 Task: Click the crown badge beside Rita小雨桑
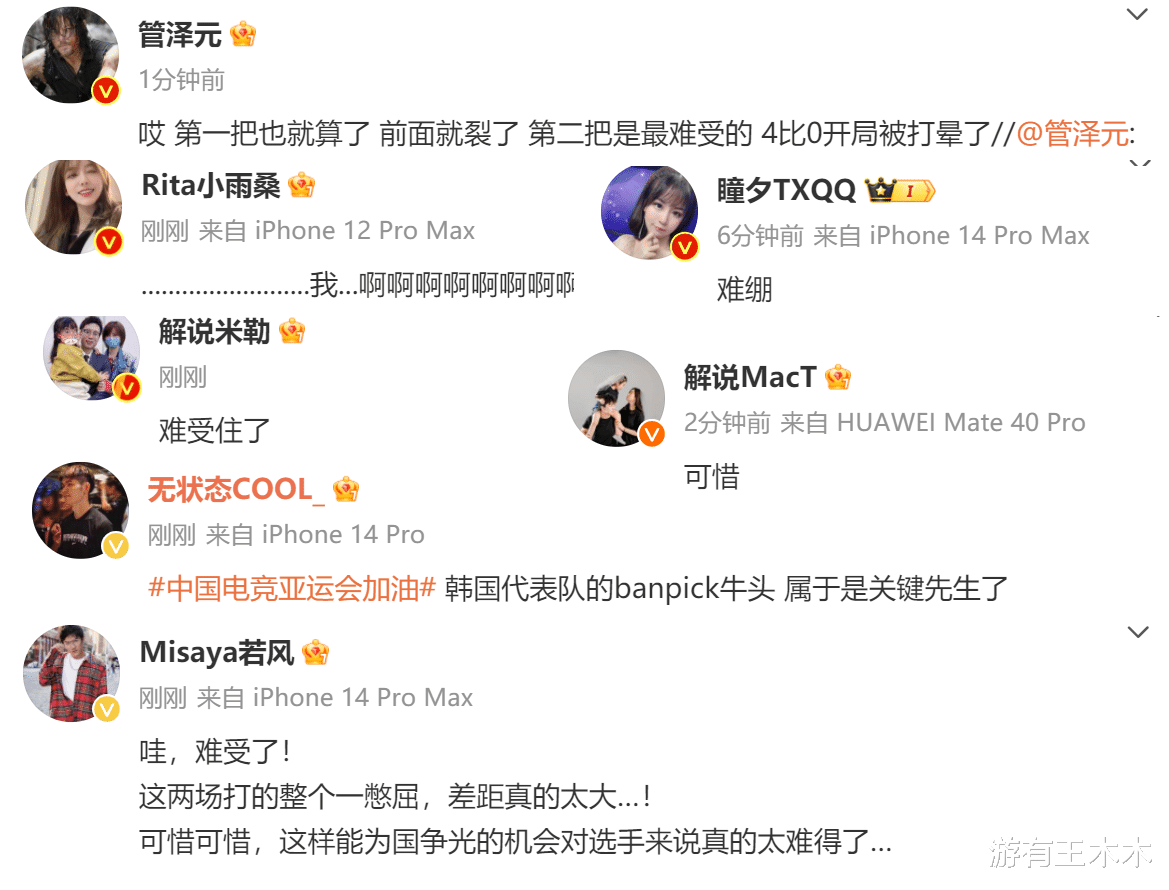tap(301, 185)
